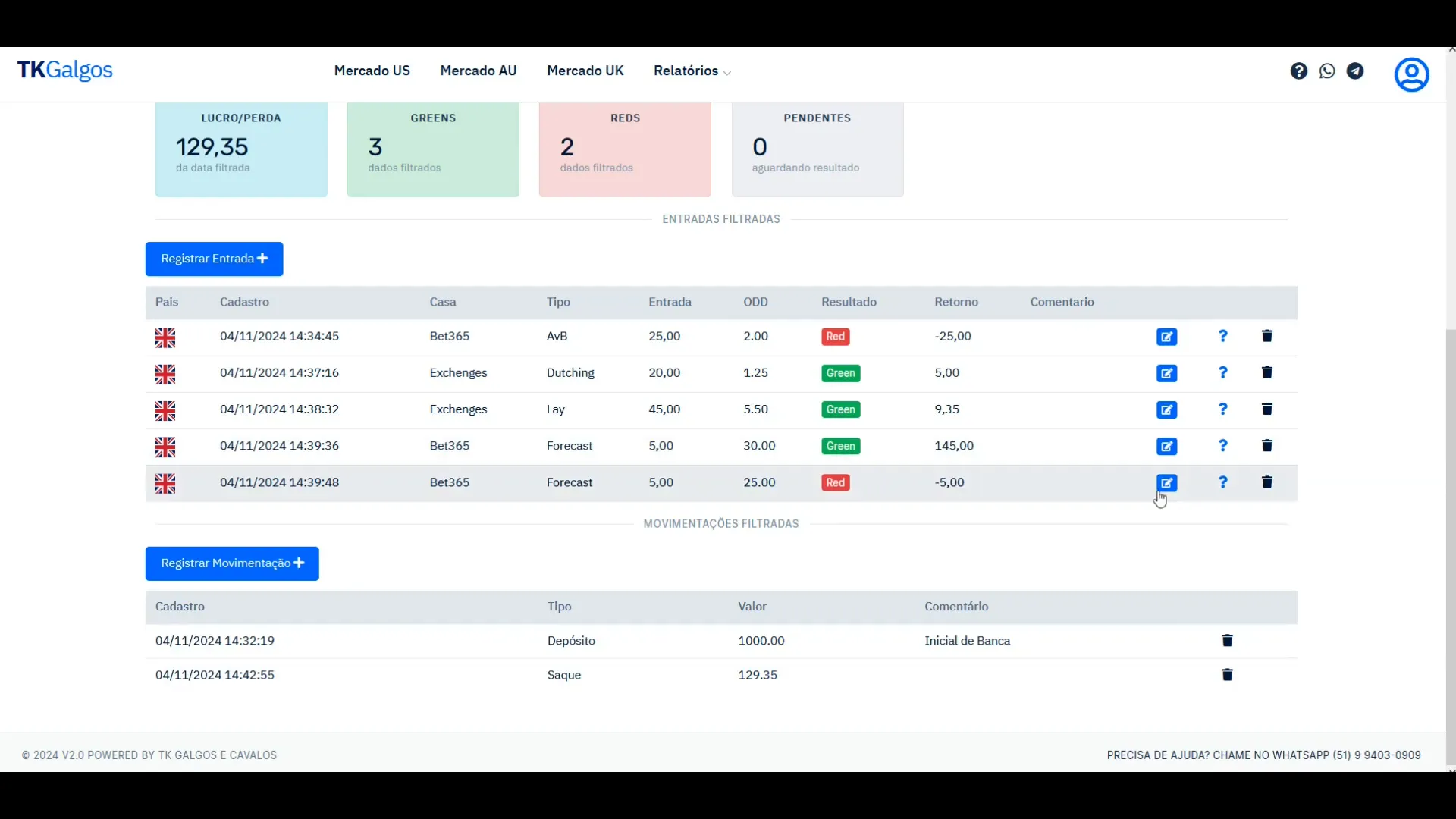Screen dimensions: 1456x819
Task: Click Registrar Entrada button
Action: click(x=214, y=259)
